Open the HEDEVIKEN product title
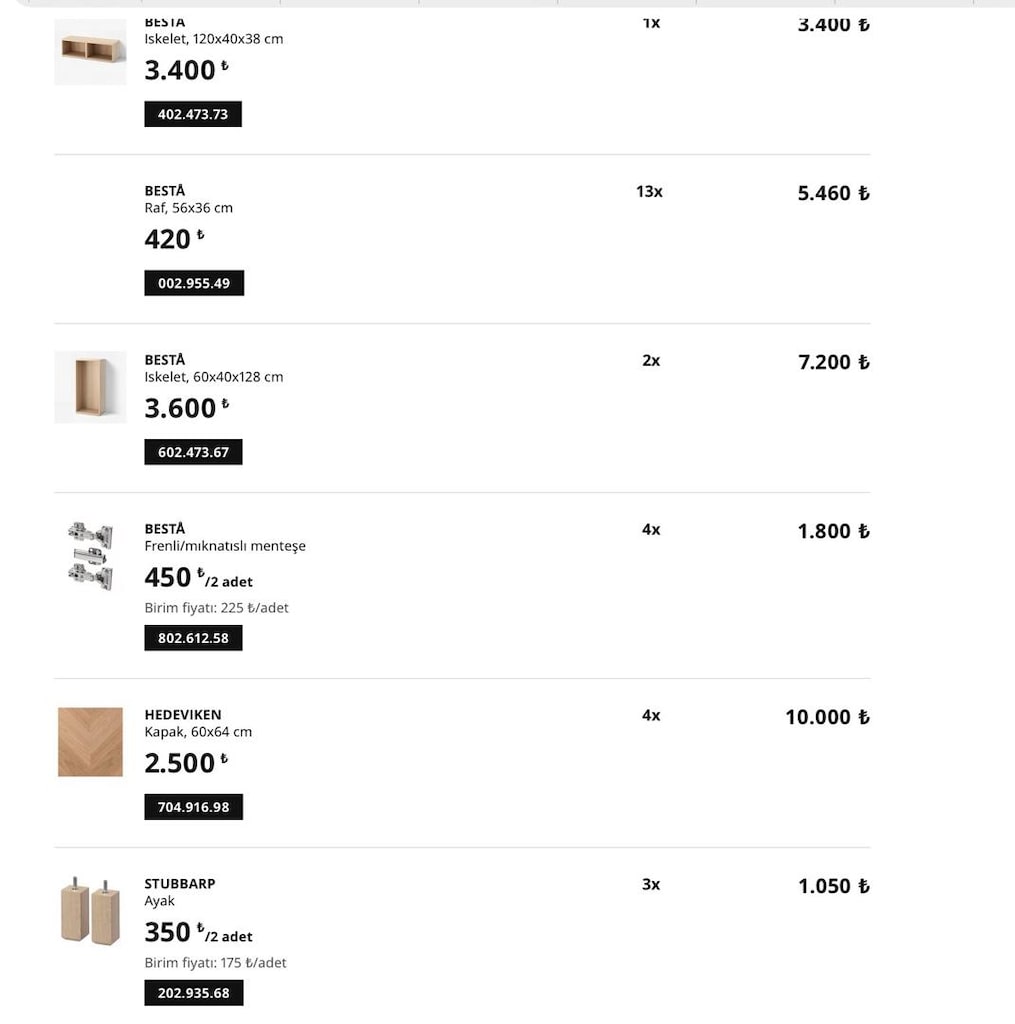This screenshot has height=1024, width=1015. coord(183,714)
